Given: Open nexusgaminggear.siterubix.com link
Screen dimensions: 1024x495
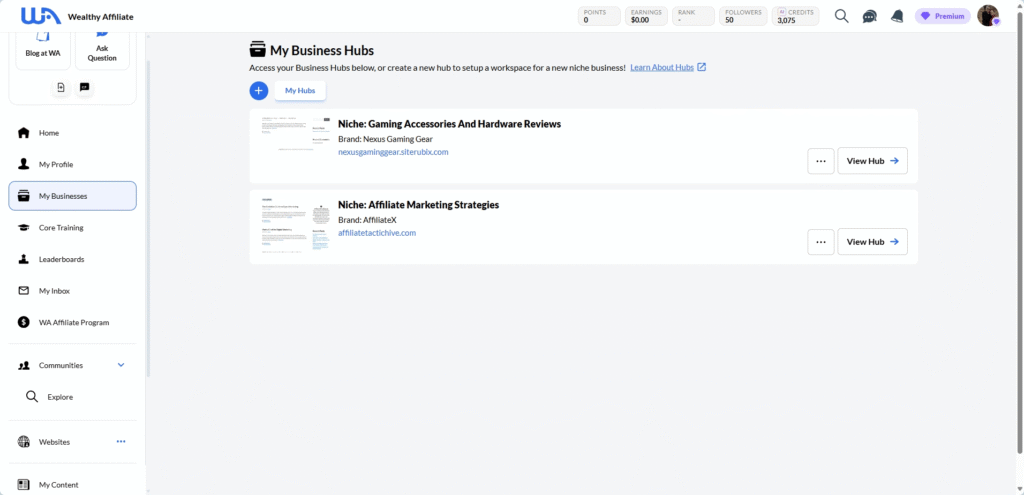Looking at the screenshot, I should [x=393, y=152].
